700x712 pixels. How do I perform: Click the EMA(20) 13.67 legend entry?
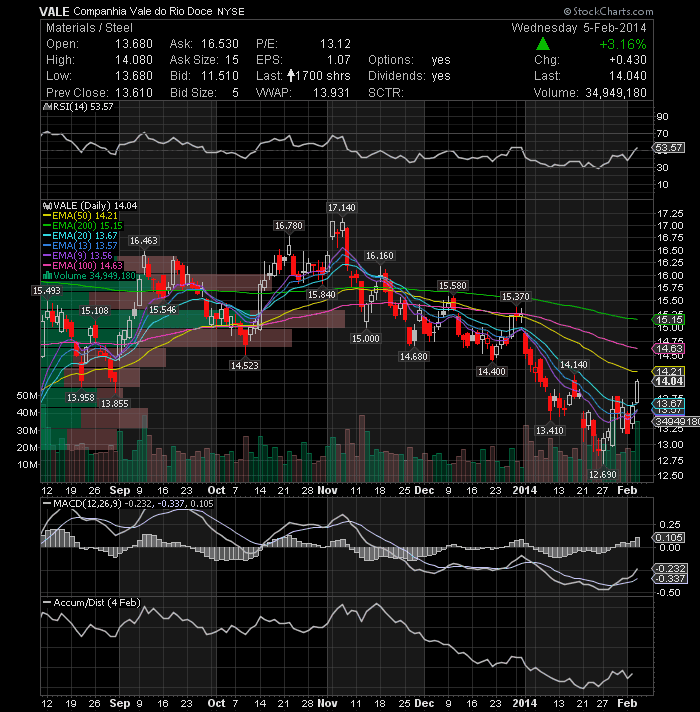84,236
